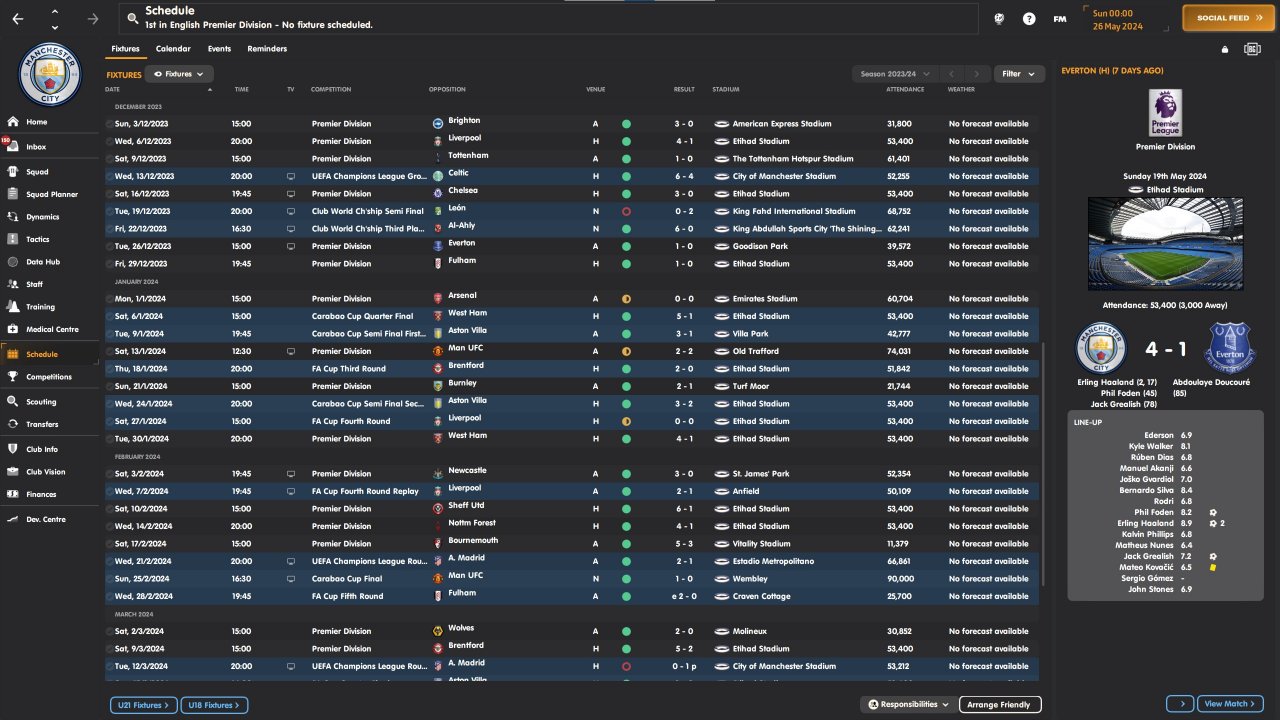Screen dimensions: 1280x720
Task: Open the Fixtures view dropdown
Action: tap(179, 74)
